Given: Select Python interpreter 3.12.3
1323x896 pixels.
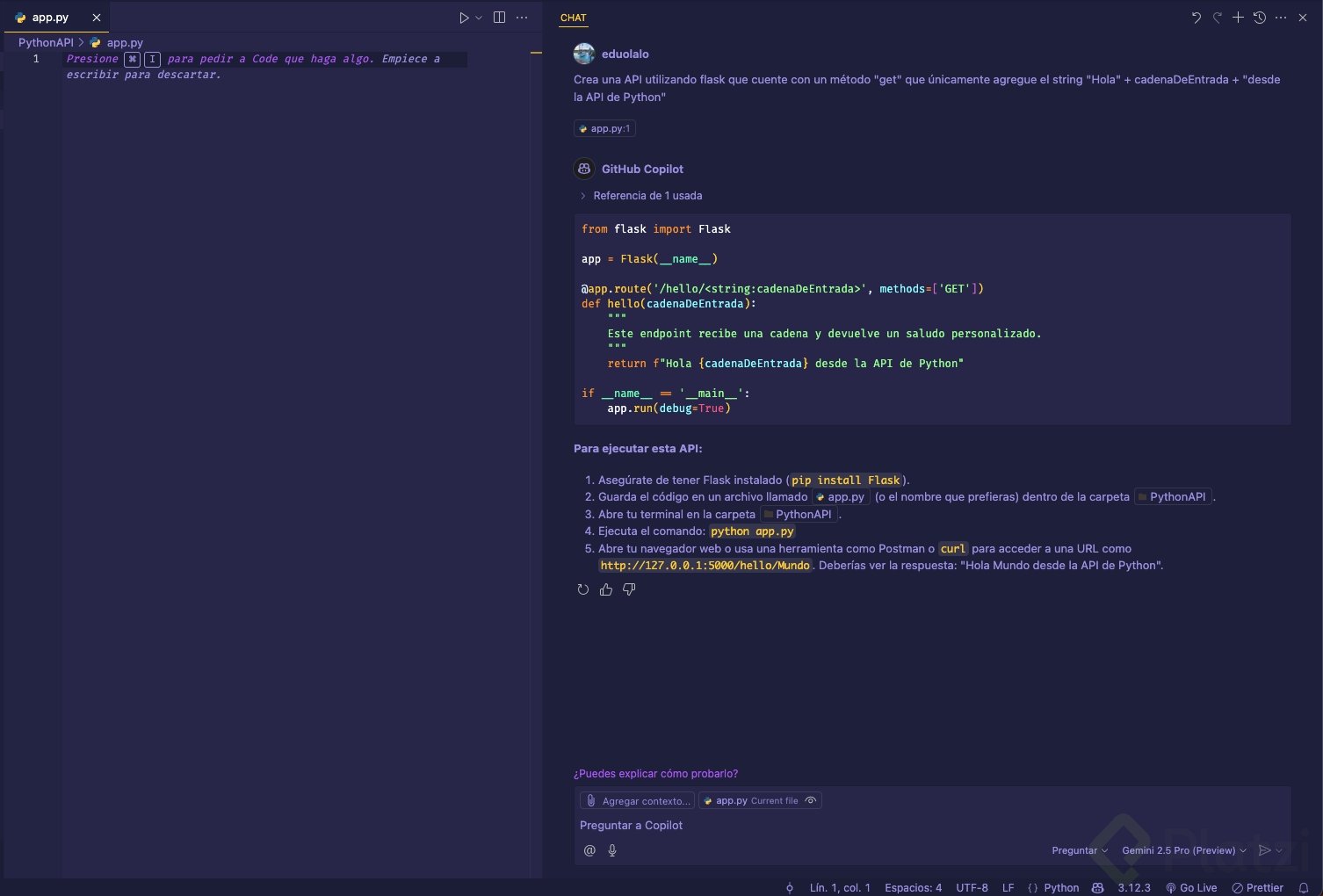Looking at the screenshot, I should pos(1134,888).
